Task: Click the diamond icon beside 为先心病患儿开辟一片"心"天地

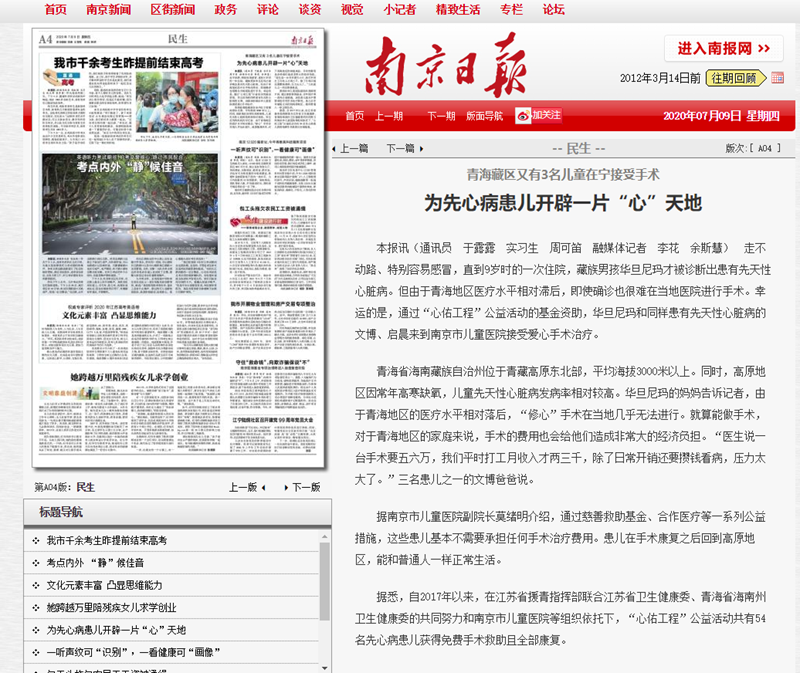Action: pos(34,629)
